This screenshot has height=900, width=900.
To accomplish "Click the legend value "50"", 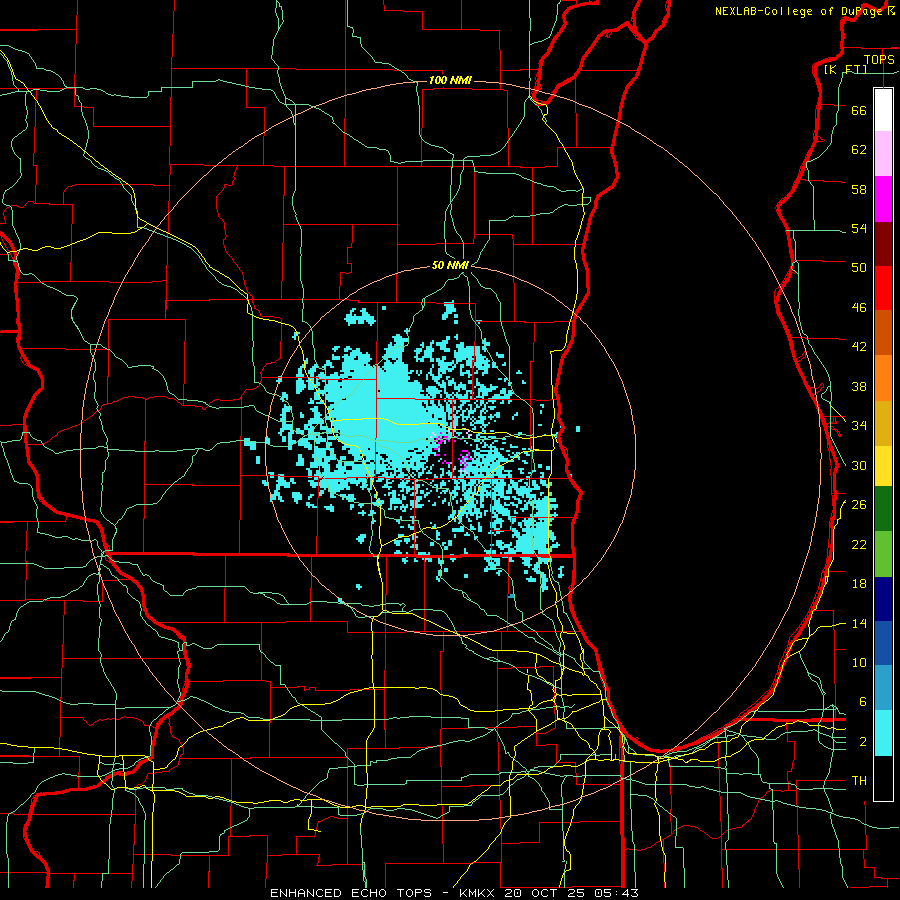I will (859, 267).
